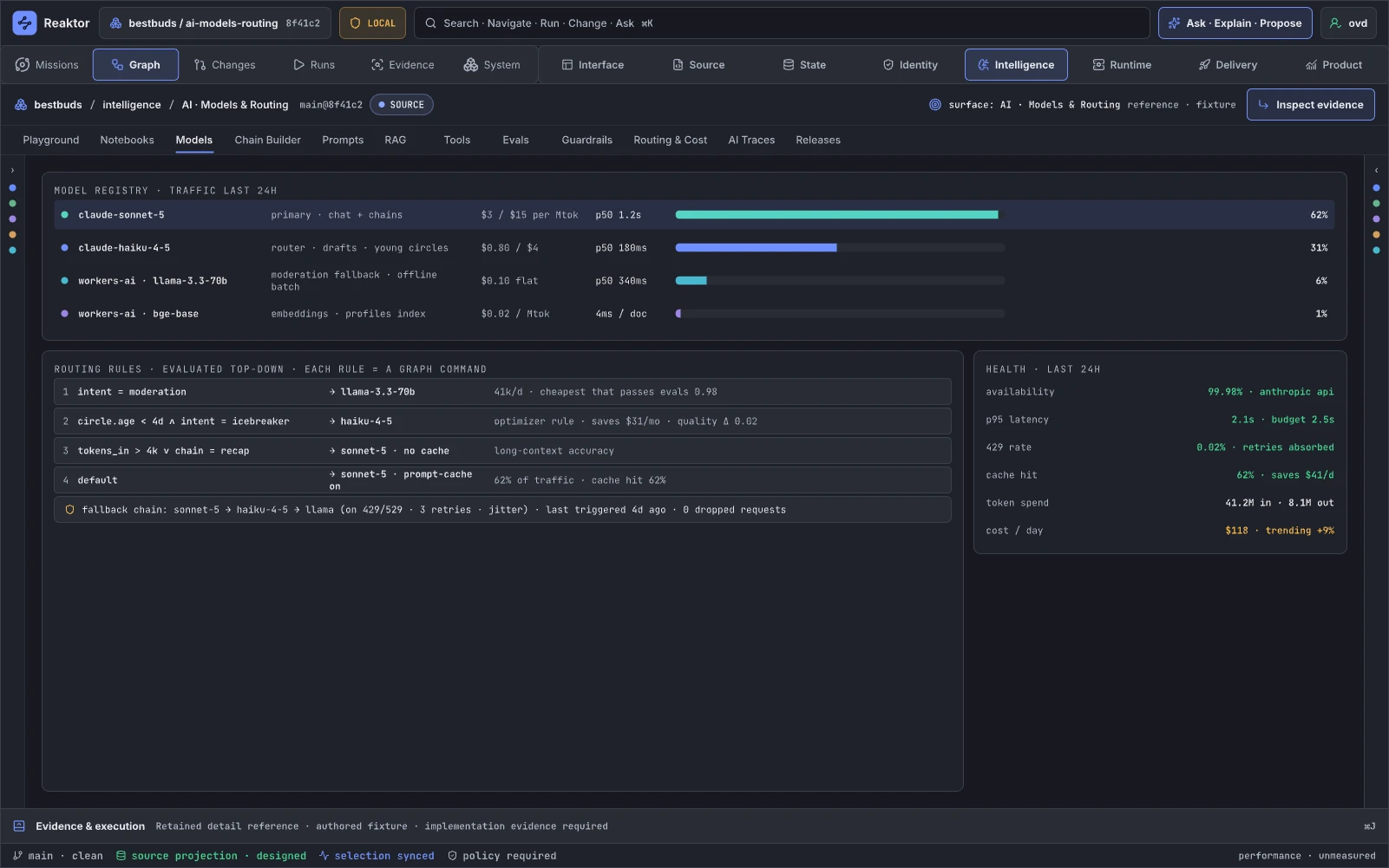This screenshot has width=1389, height=868.
Task: Open Runs via its play icon
Action: 299,65
